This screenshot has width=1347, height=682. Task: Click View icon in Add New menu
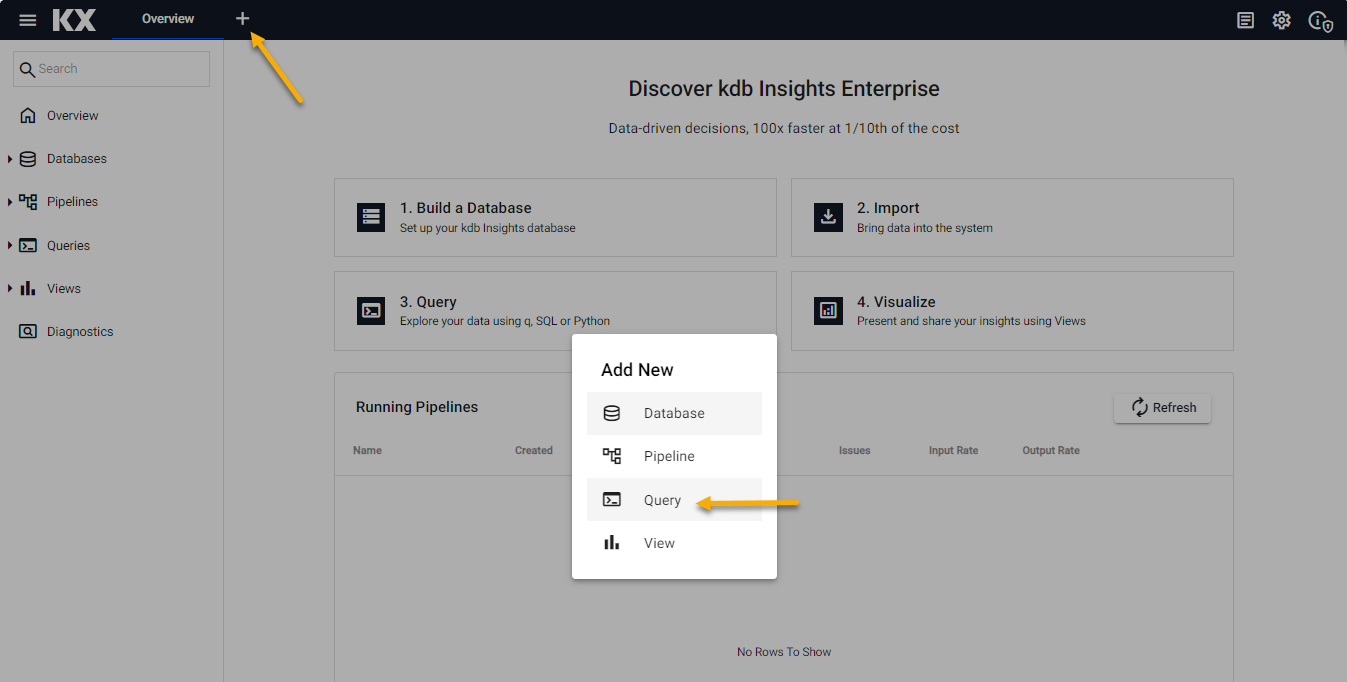612,543
